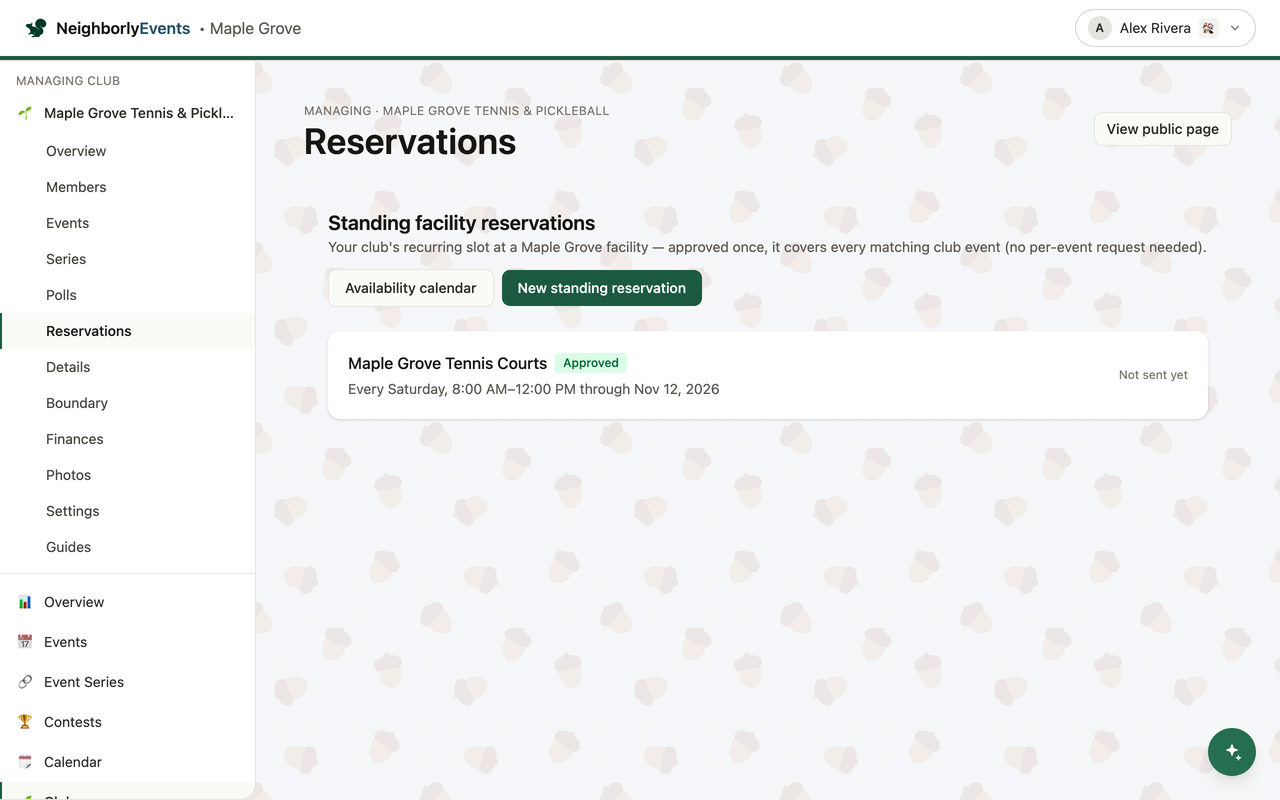Create a New standing reservation
Screen dimensions: 1280x800
pyautogui.click(x=602, y=288)
